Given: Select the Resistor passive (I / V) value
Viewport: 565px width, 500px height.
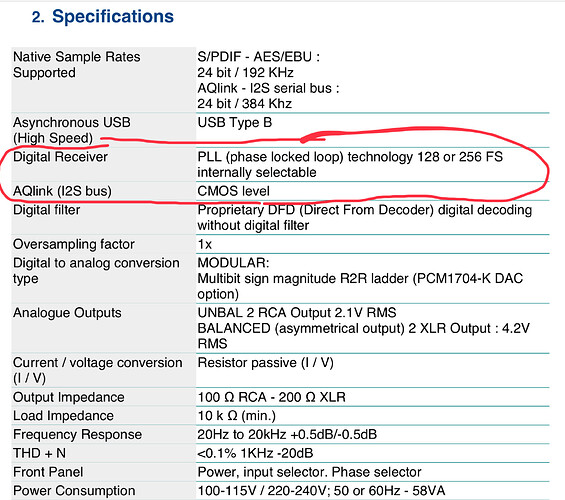Looking at the screenshot, I should coord(265,362).
